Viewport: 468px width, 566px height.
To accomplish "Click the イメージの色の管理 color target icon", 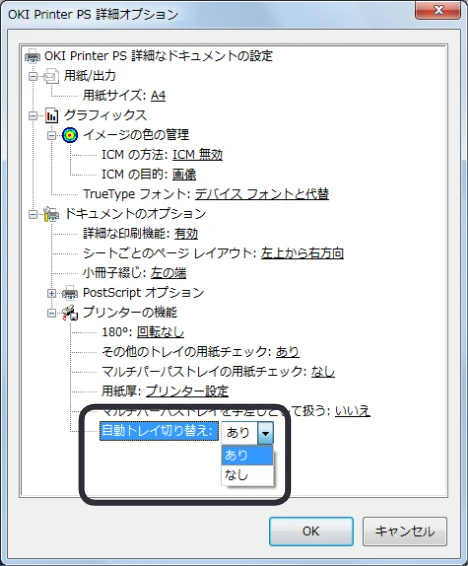I will point(70,135).
